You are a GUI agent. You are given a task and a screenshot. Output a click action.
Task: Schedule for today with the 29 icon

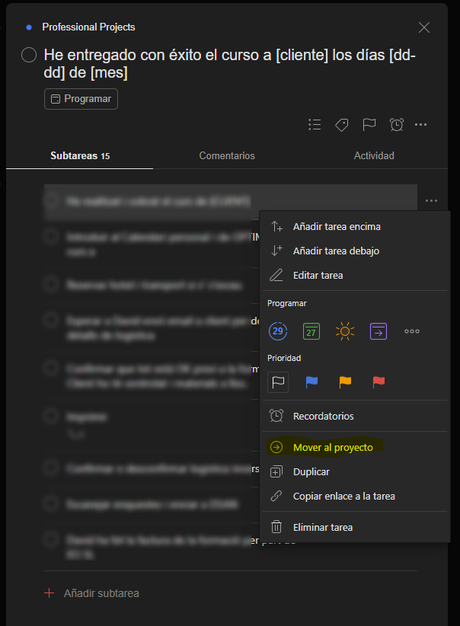click(278, 331)
